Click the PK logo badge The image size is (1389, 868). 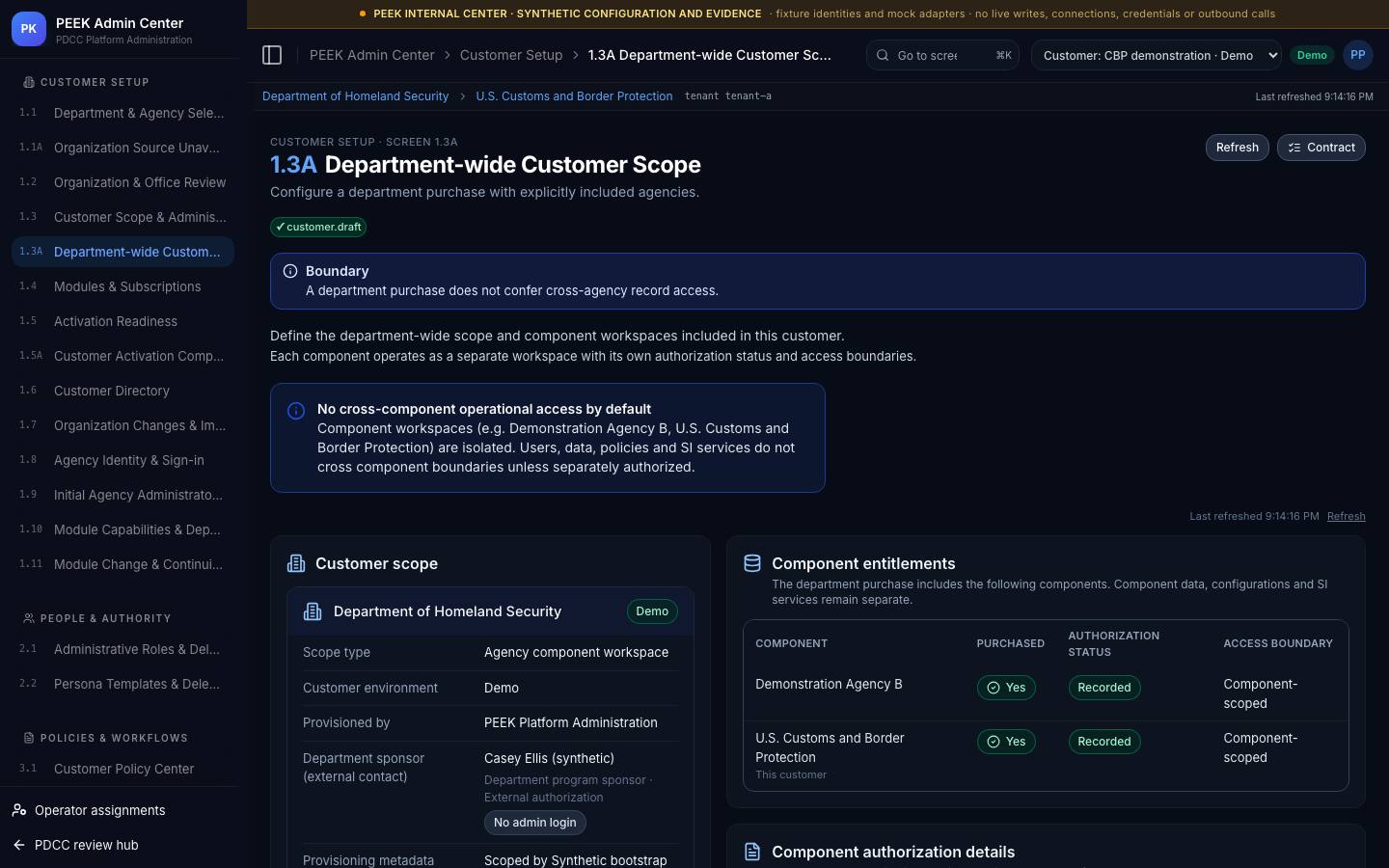pyautogui.click(x=29, y=29)
